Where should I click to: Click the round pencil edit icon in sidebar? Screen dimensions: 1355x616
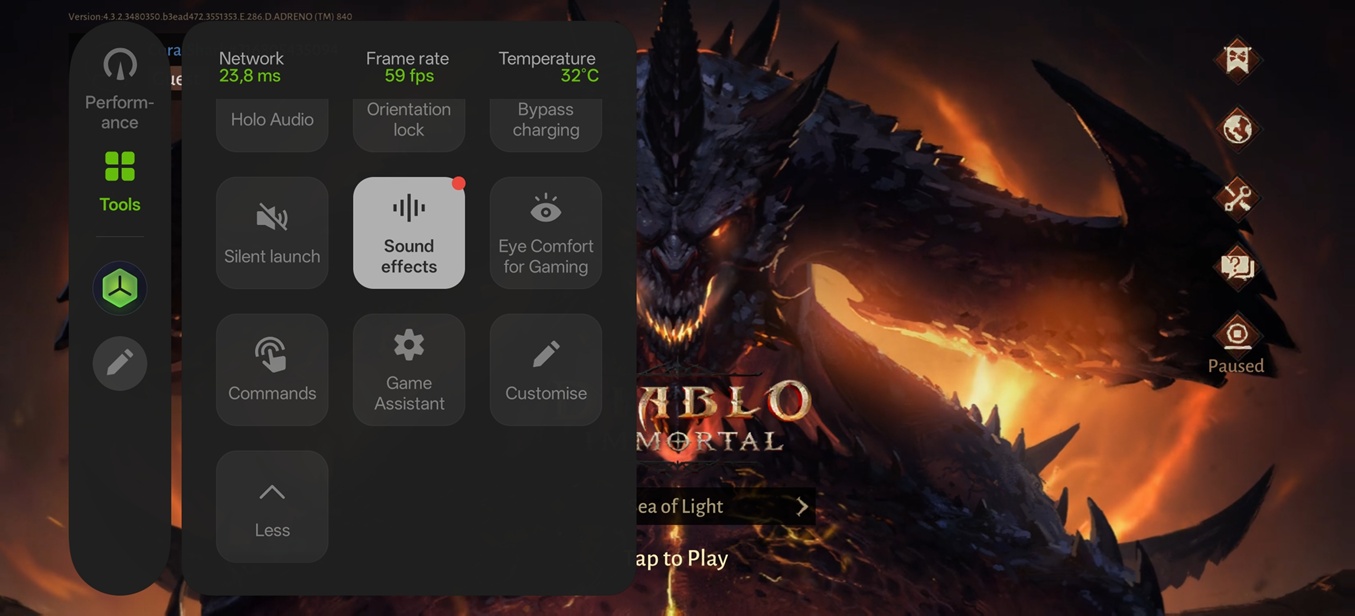pyautogui.click(x=120, y=363)
